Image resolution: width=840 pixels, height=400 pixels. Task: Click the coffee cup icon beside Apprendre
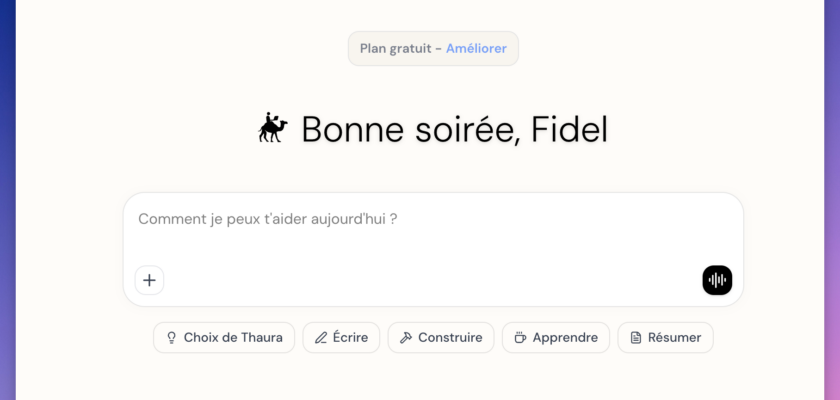[520, 338]
